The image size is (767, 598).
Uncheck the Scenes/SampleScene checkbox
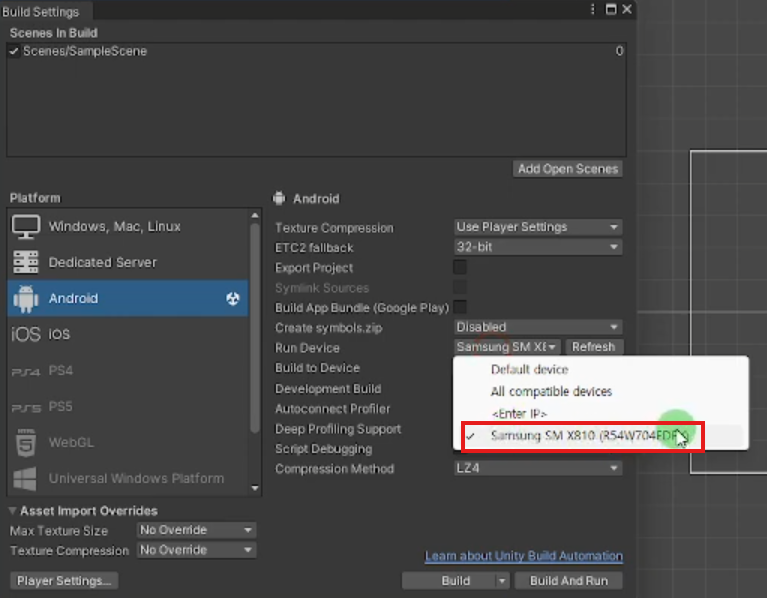(14, 51)
